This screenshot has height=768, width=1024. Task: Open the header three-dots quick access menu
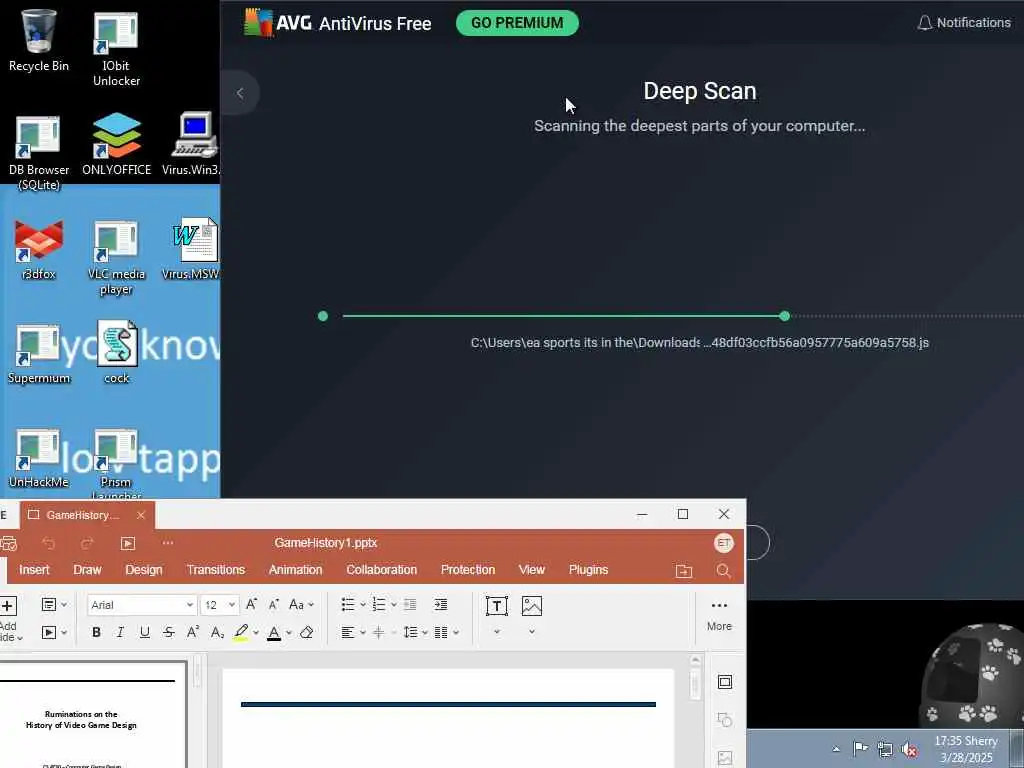(168, 543)
